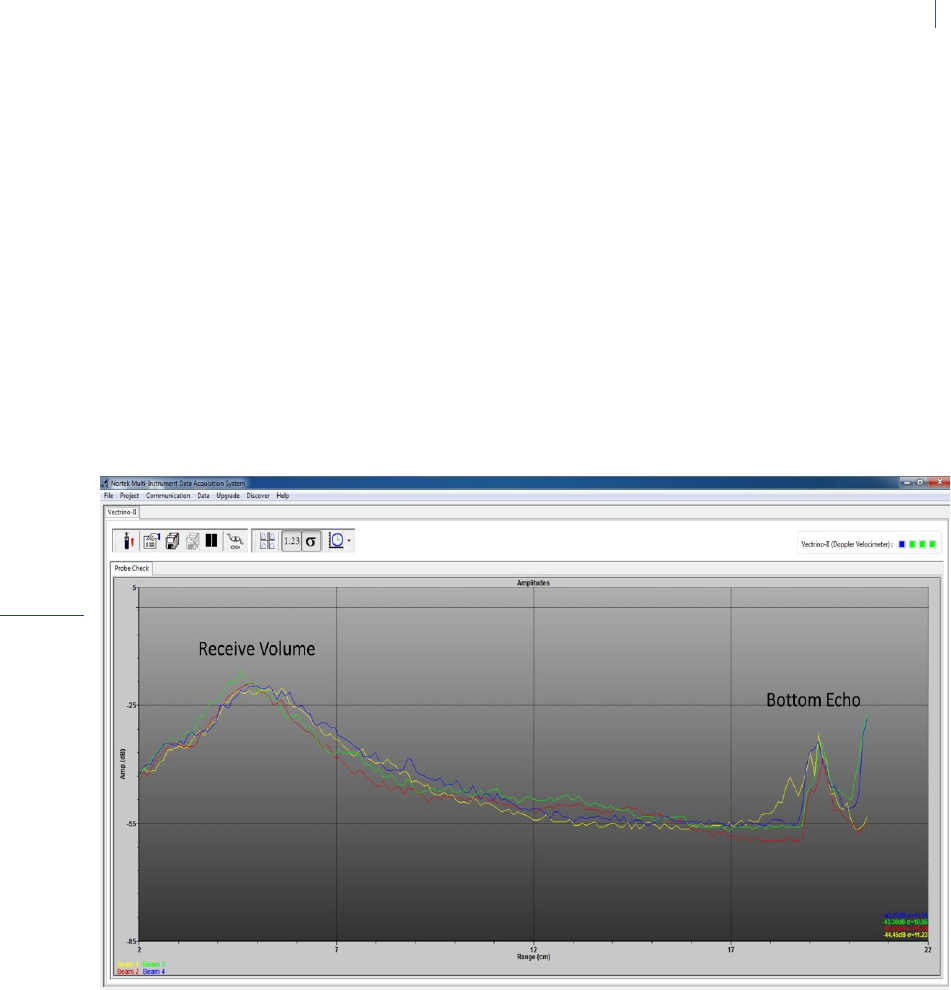Click the save data disk icon
951x990 pixels.
(172, 540)
